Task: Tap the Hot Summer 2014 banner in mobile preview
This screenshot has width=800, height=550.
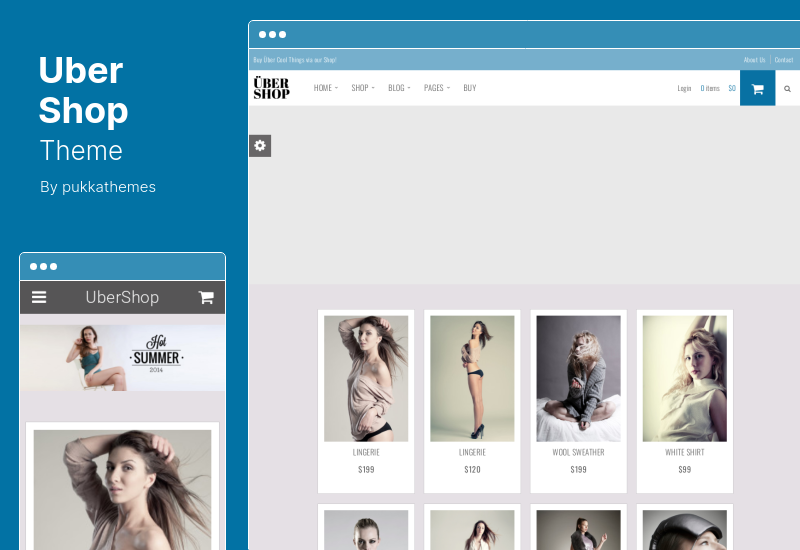Action: (122, 358)
